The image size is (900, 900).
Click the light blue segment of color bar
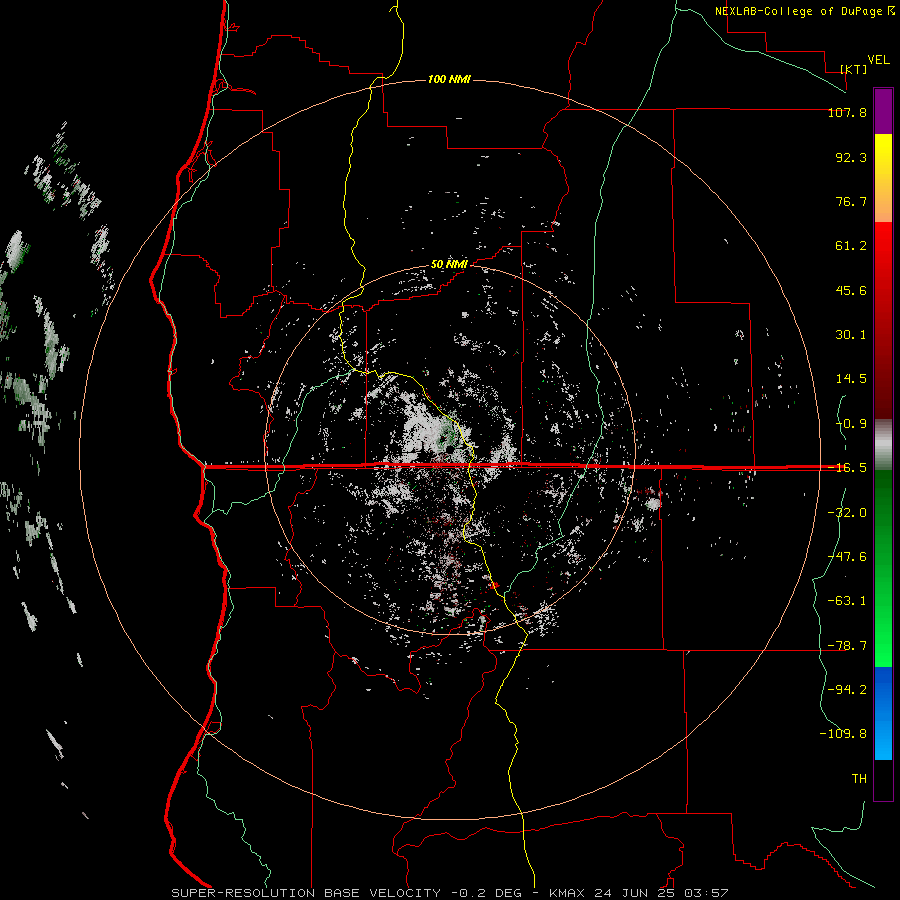pos(883,713)
